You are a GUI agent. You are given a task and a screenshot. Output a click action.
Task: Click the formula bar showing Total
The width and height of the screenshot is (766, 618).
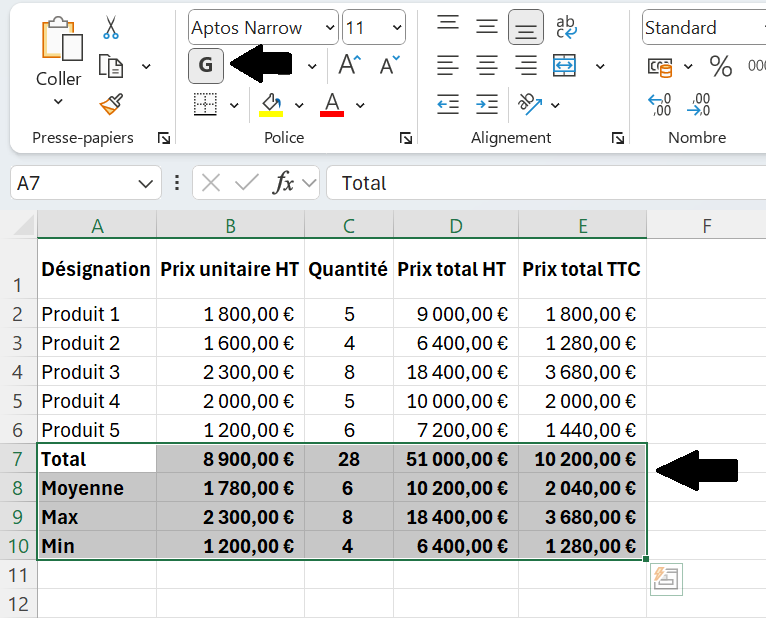546,183
